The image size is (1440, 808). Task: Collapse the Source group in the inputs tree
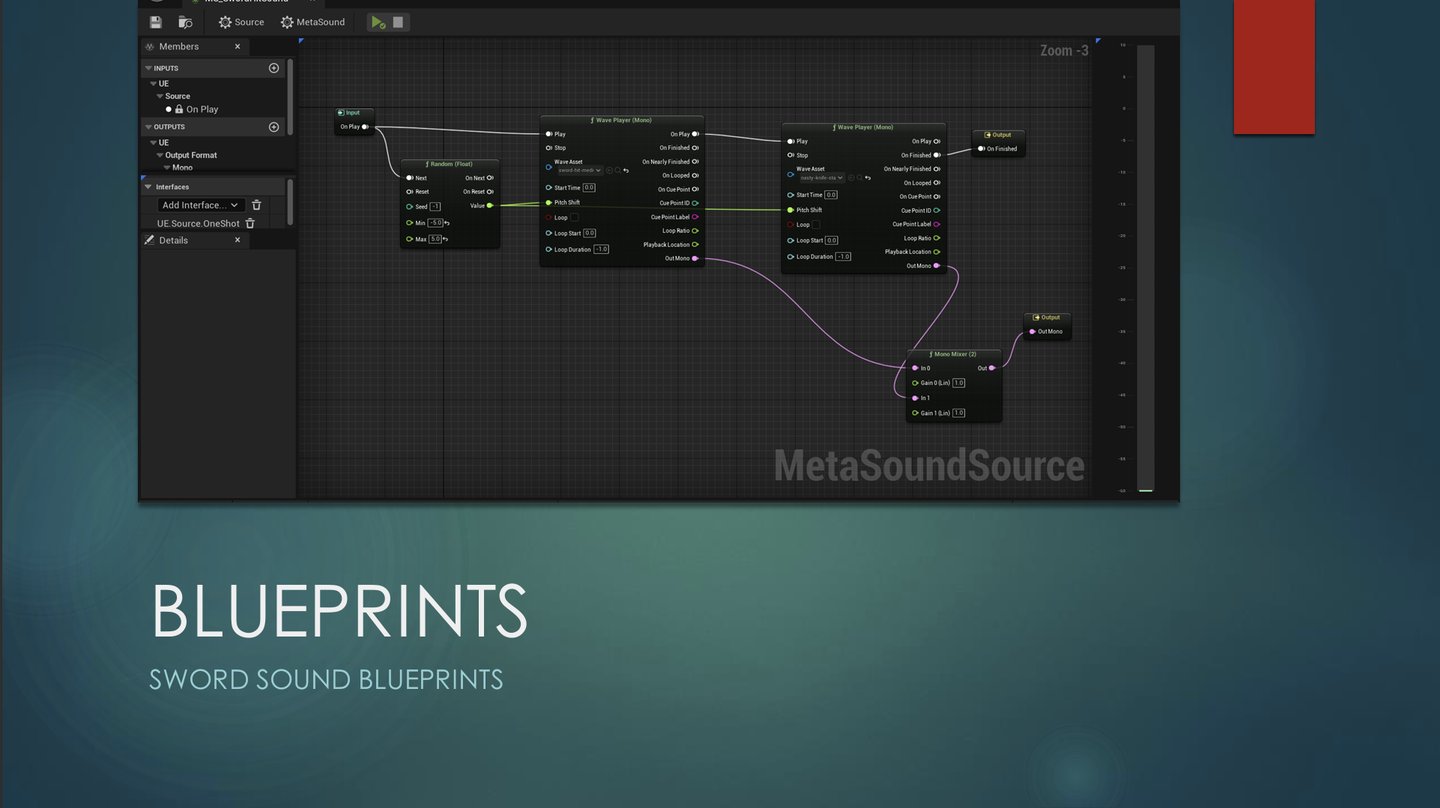pos(160,96)
